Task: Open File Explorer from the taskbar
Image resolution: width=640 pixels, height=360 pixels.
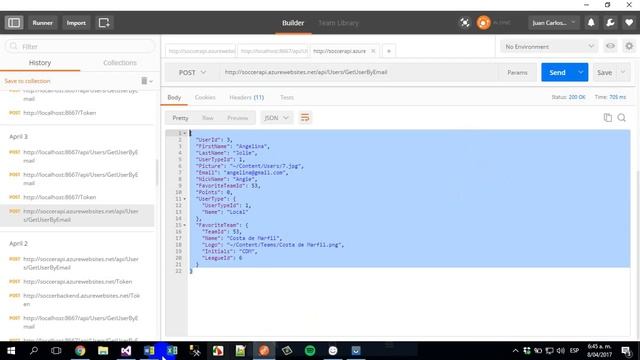Action: (103, 351)
